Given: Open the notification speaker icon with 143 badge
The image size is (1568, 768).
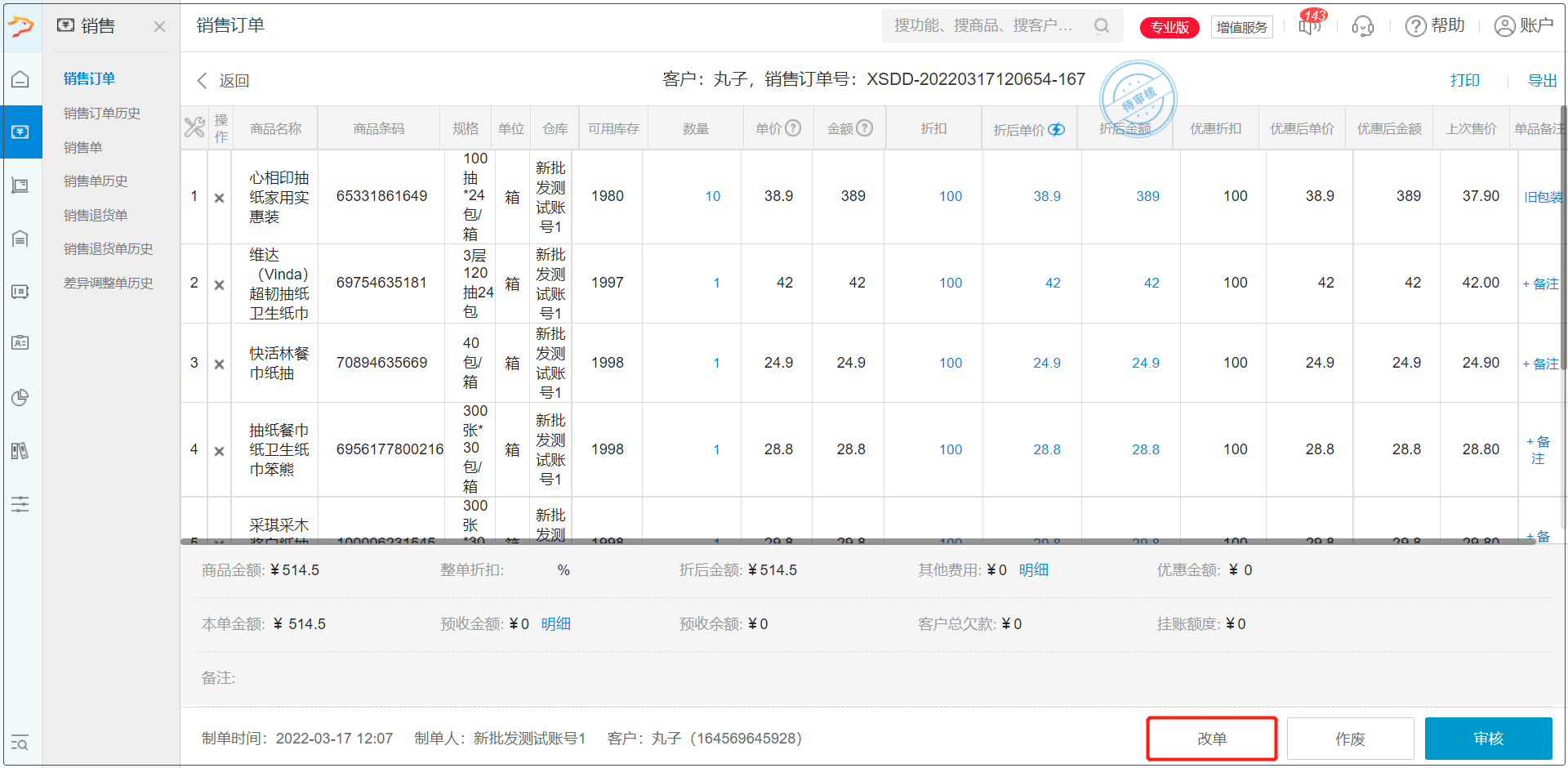Looking at the screenshot, I should 1309,26.
